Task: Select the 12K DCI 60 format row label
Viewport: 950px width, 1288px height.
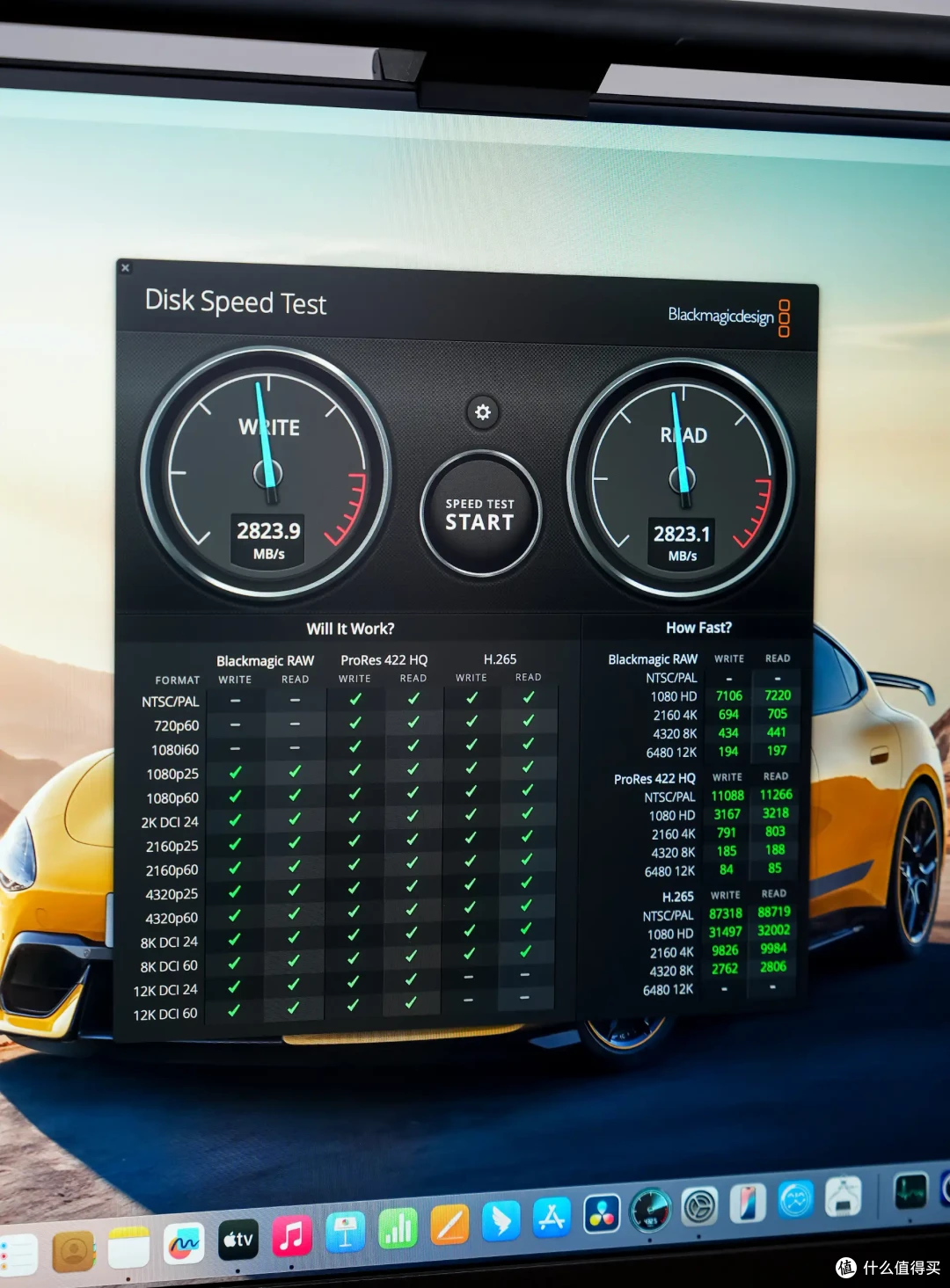Action: (x=165, y=1014)
